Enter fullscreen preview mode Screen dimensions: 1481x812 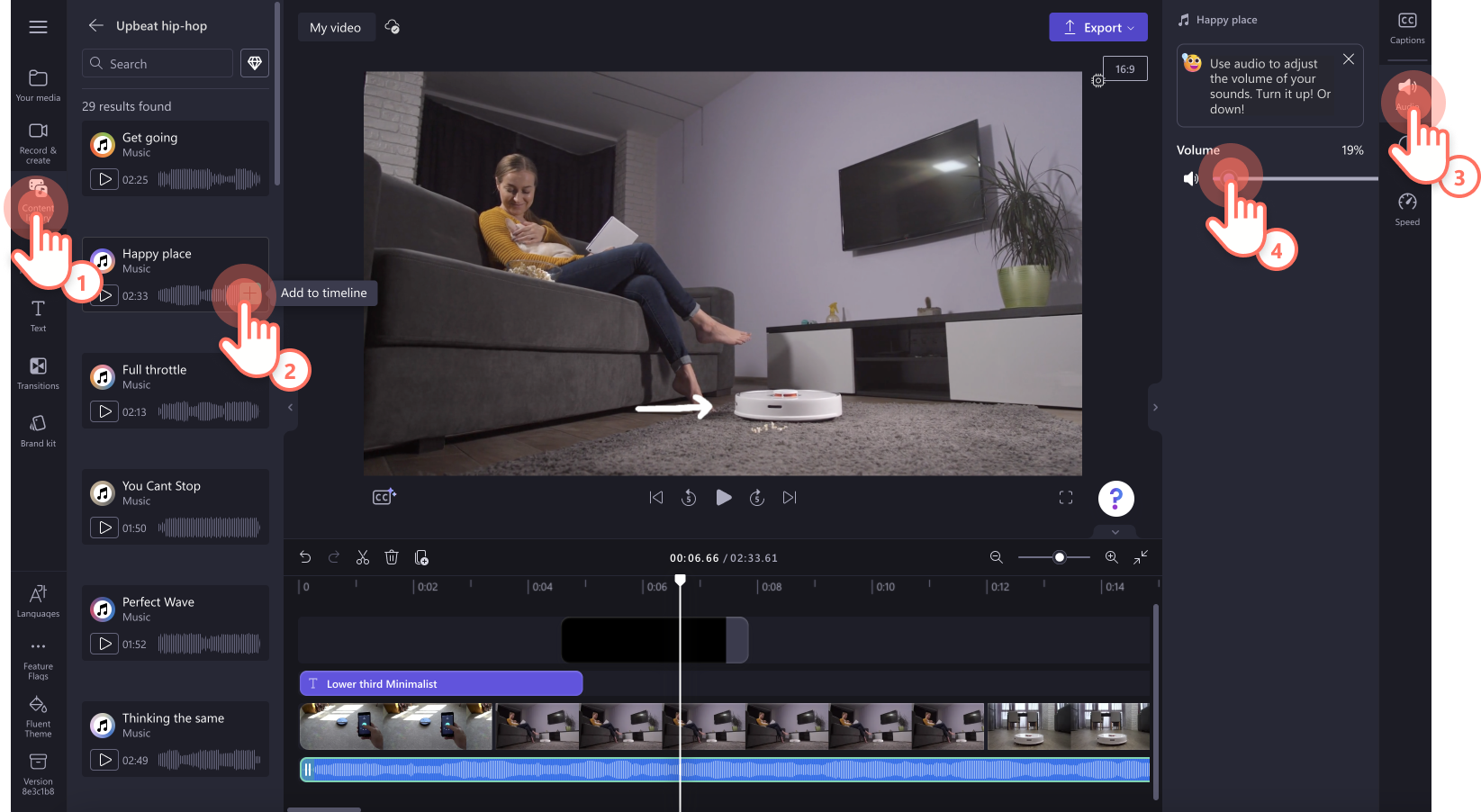point(1066,498)
